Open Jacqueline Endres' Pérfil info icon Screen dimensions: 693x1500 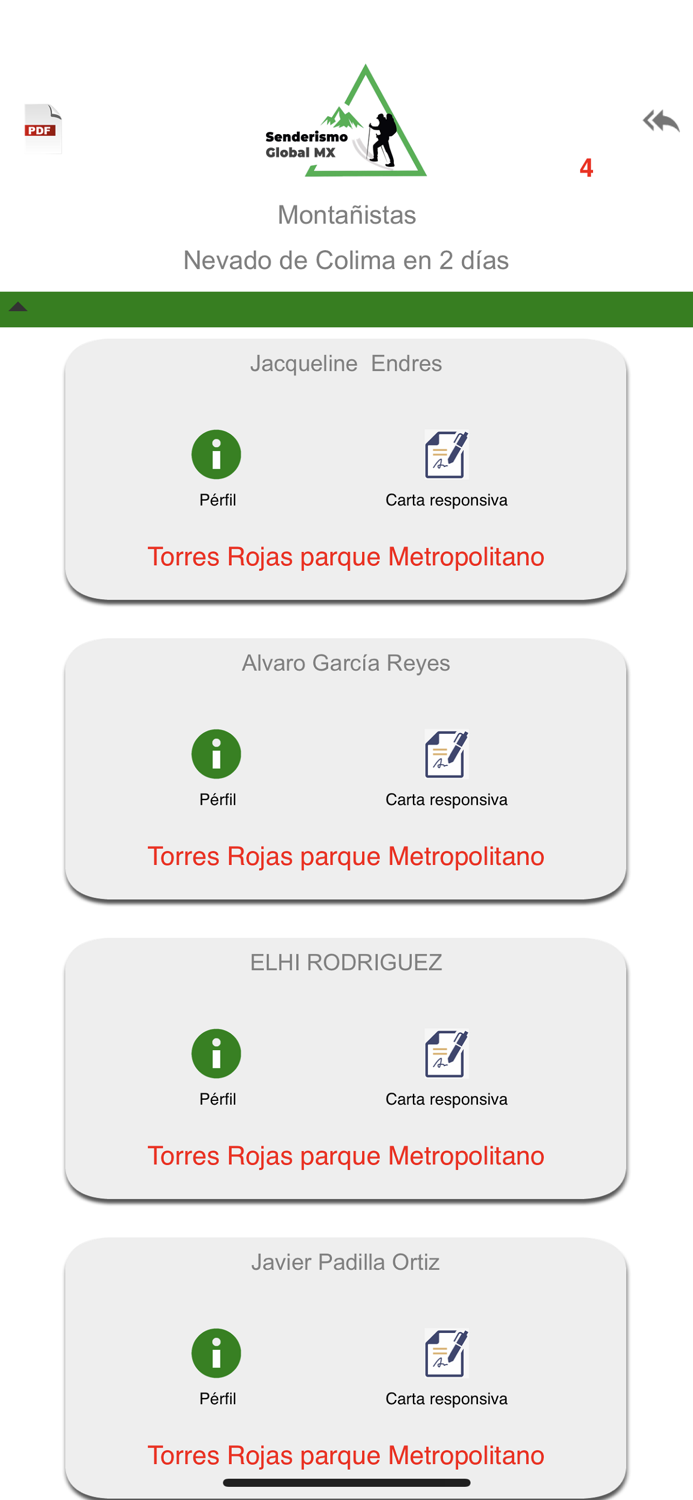pyautogui.click(x=216, y=453)
